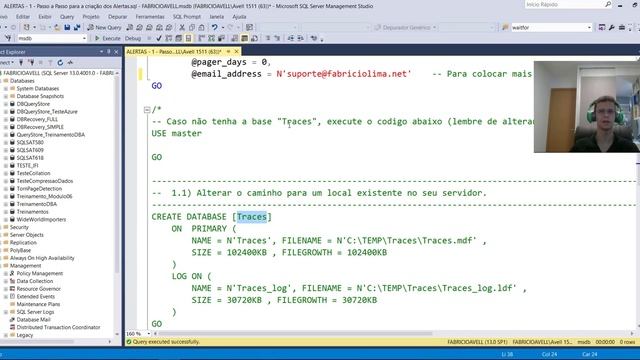Open the Ferramentas menu

pos(150,17)
